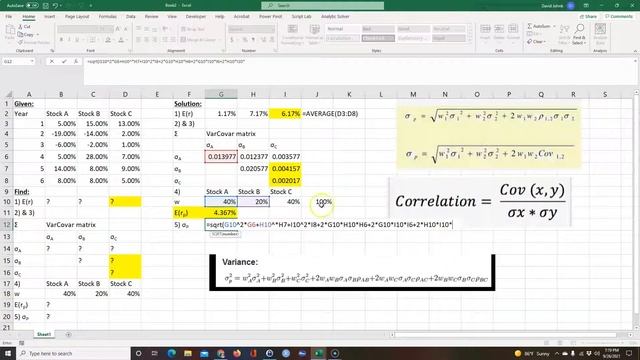
Task: Click the Wrap Text button
Action: [192, 29]
